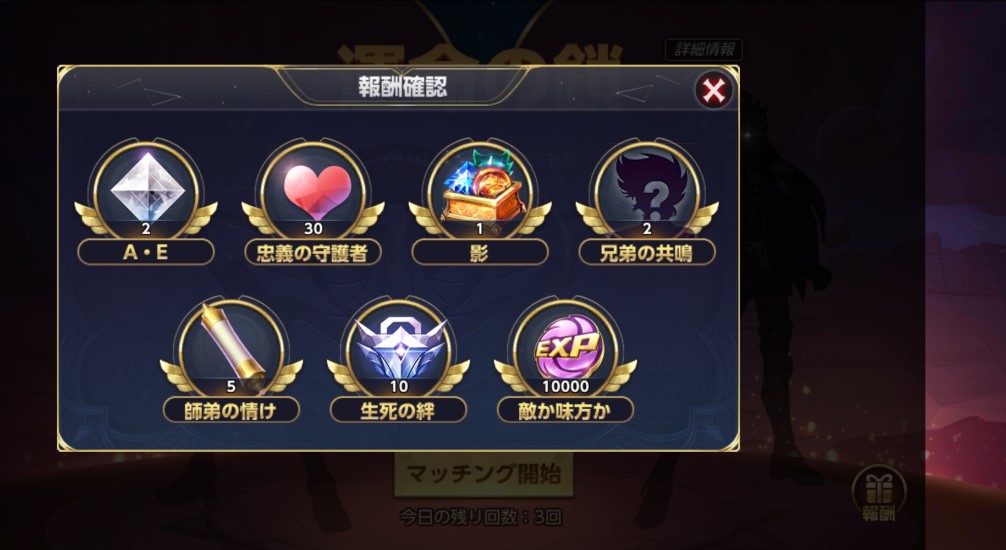Open the gift box 報酬 icon
The width and height of the screenshot is (1006, 550).
(x=878, y=494)
